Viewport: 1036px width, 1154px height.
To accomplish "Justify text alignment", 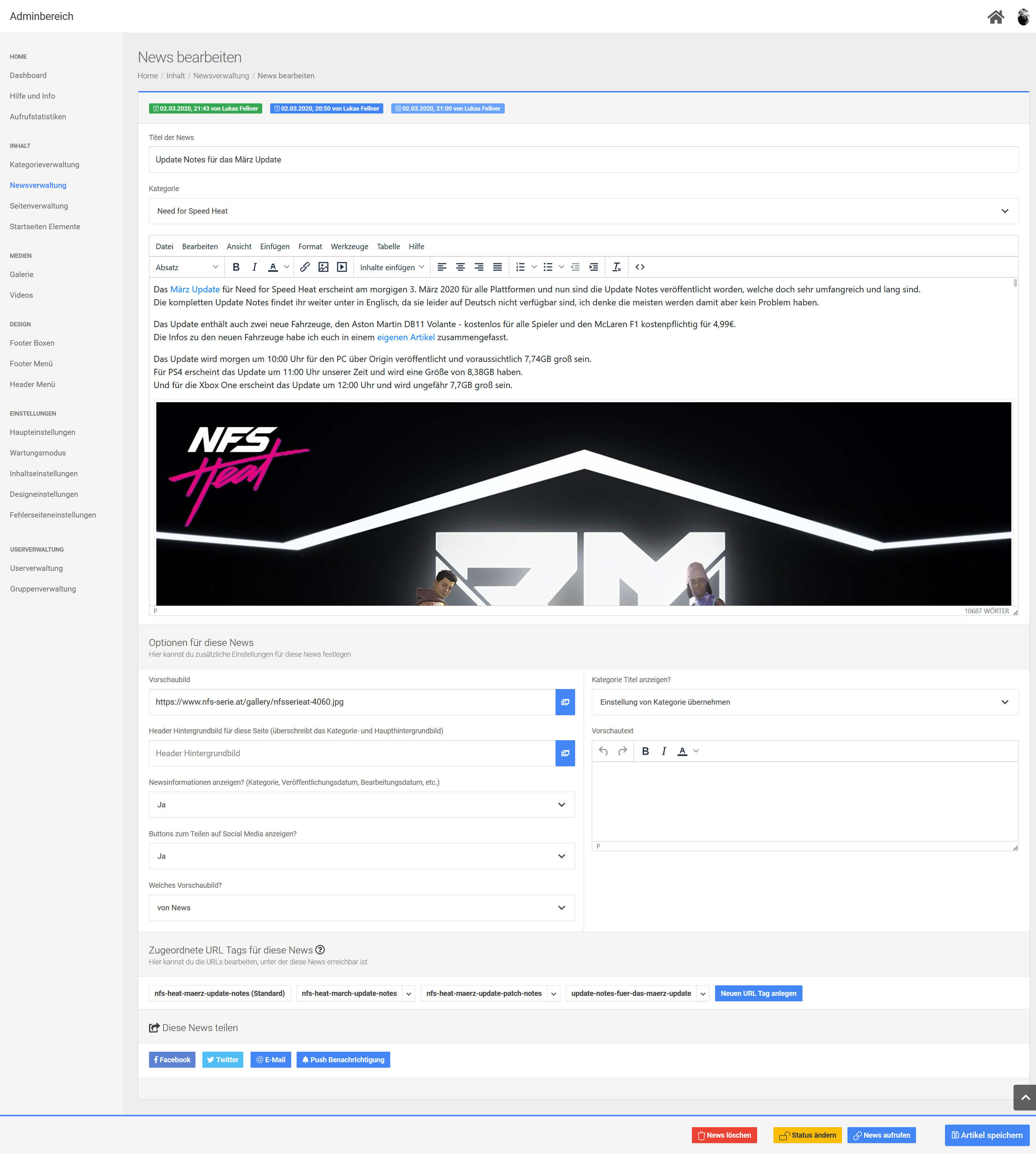I will pyautogui.click(x=498, y=267).
